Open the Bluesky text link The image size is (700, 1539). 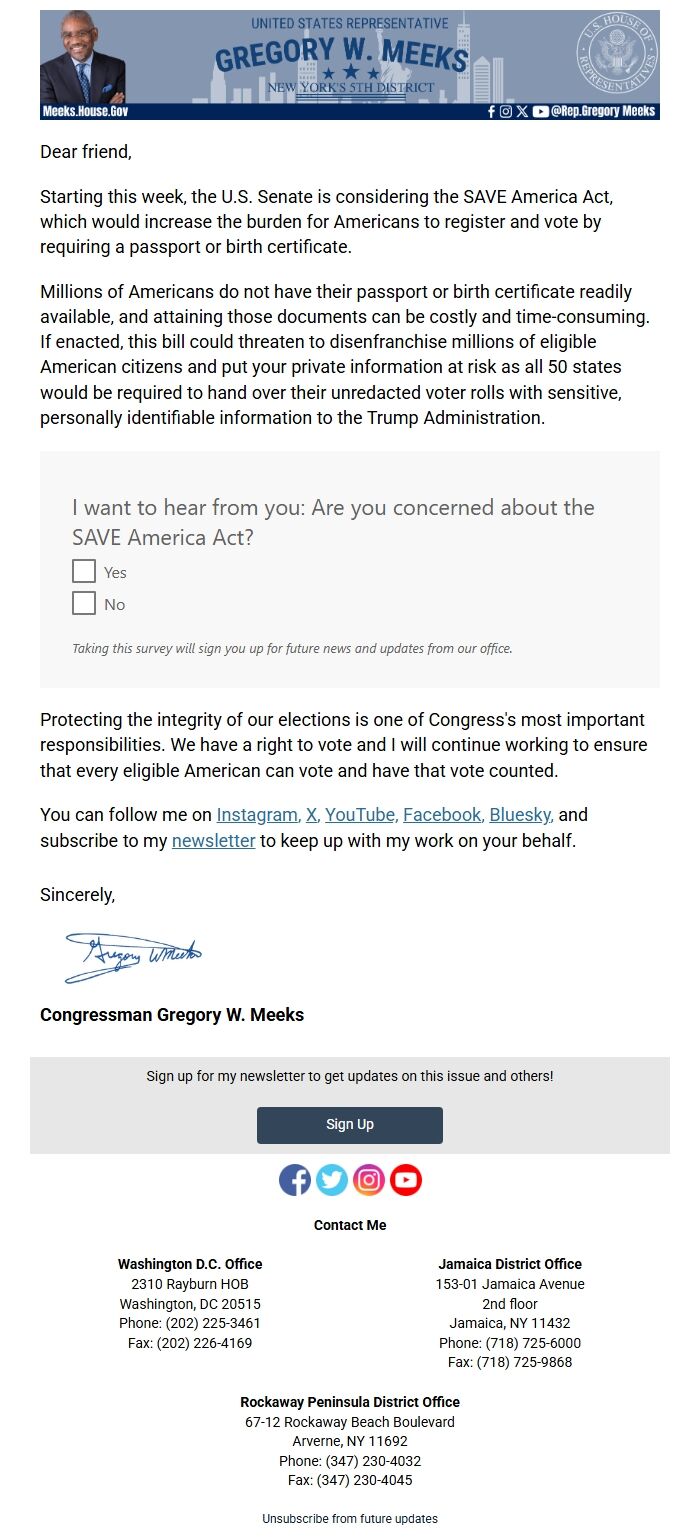coord(517,815)
